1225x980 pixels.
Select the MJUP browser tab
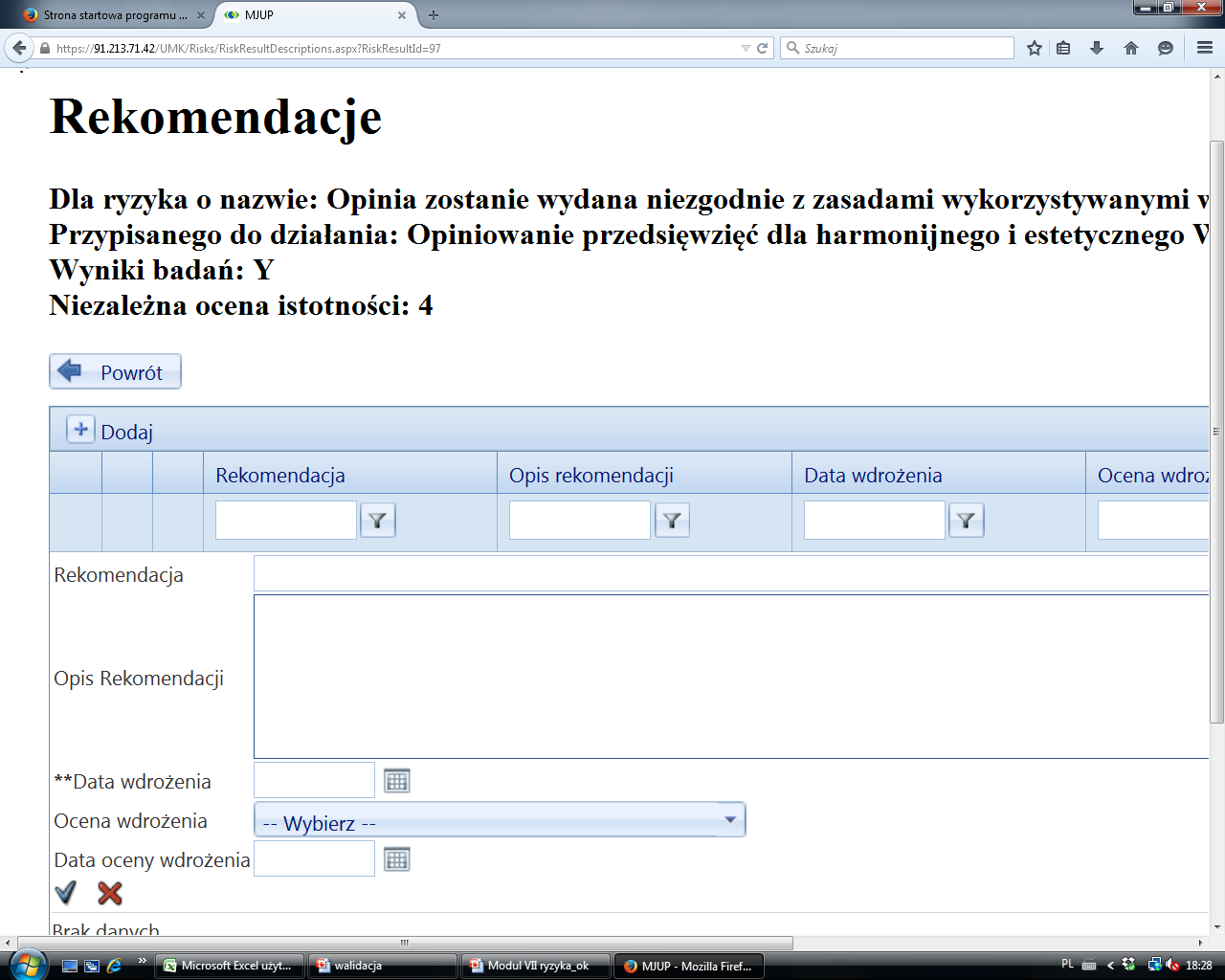click(316, 15)
